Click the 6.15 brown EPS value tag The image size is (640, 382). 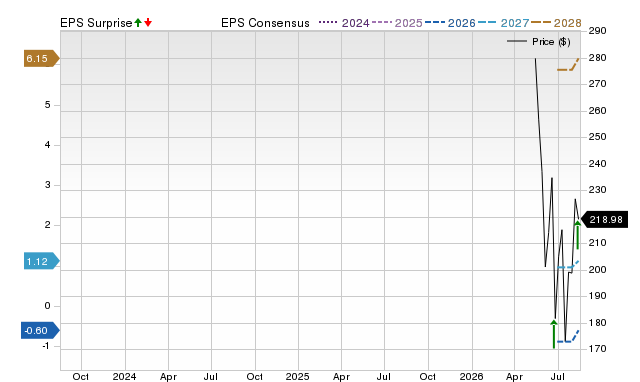click(42, 58)
